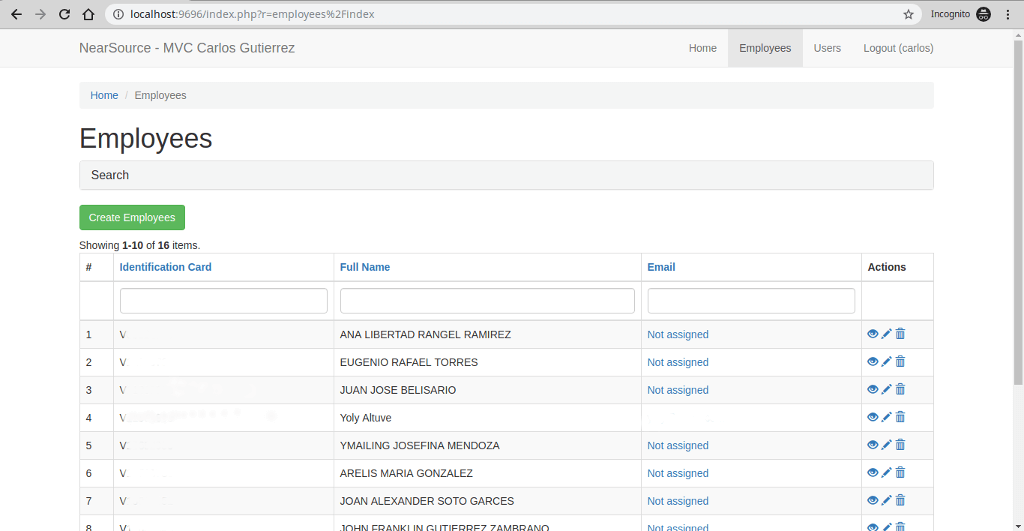The width and height of the screenshot is (1024, 531).
Task: View employee Juan Jose Belisario
Action: point(872,389)
